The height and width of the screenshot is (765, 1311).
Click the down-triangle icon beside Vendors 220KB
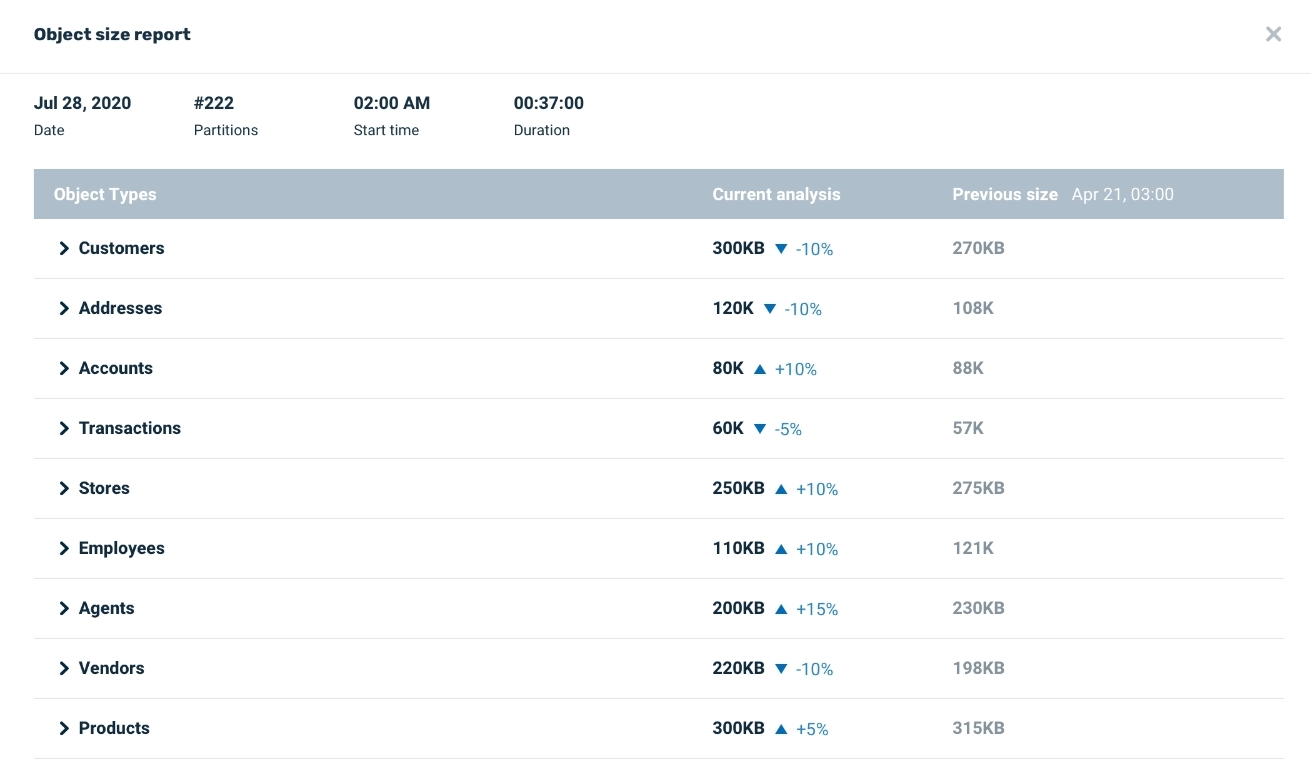[781, 669]
